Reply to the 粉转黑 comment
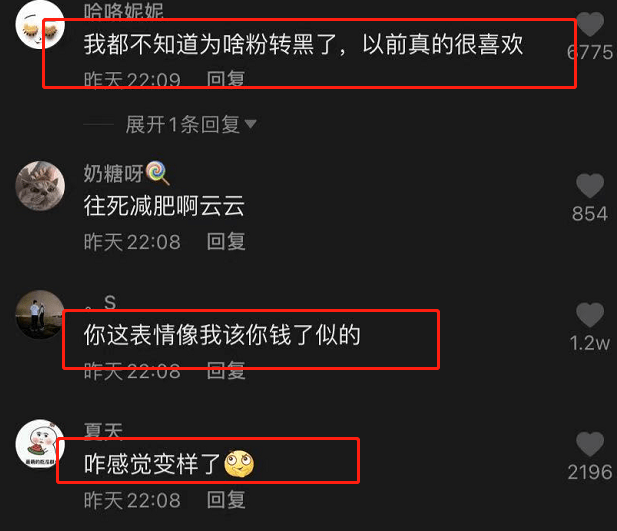This screenshot has width=617, height=531. (x=226, y=80)
